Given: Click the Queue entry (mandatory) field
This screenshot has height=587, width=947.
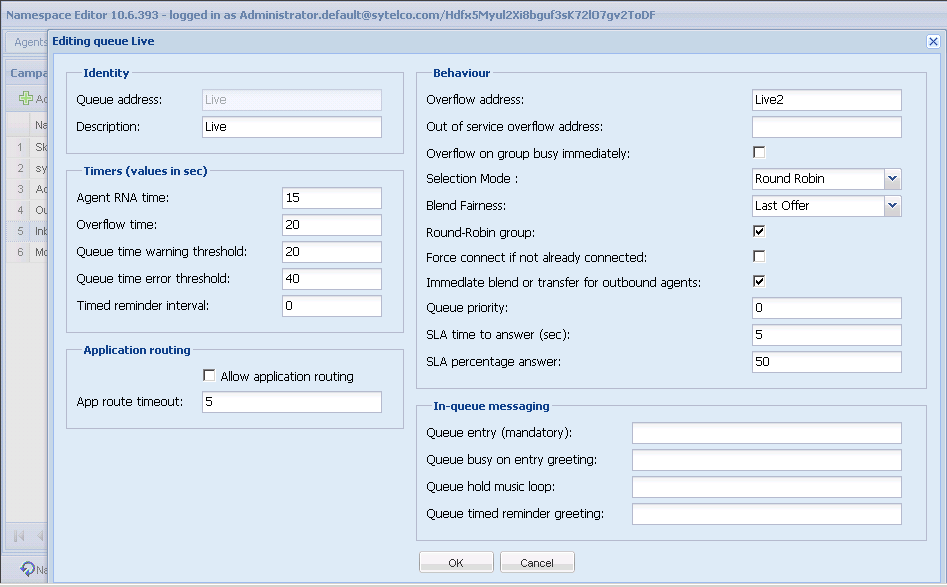Looking at the screenshot, I should (x=766, y=433).
